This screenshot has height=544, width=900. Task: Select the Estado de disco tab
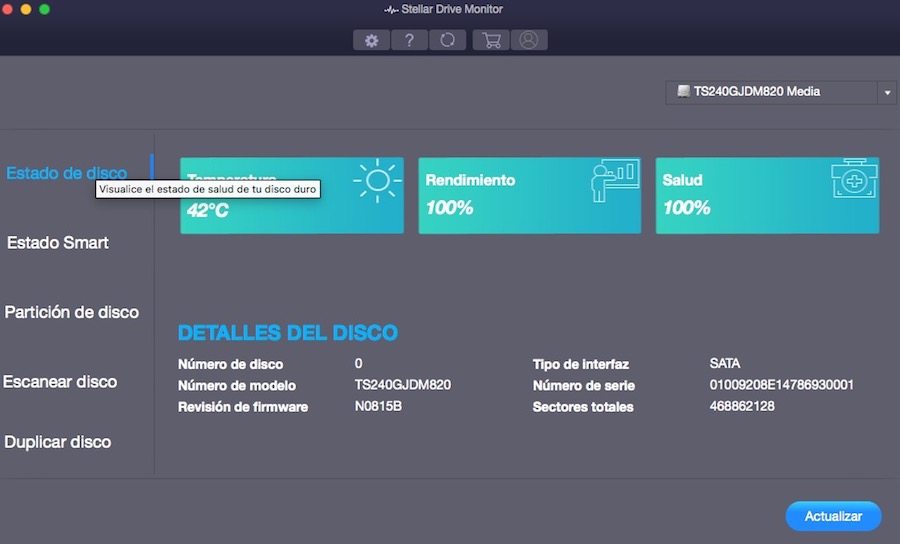(x=67, y=173)
